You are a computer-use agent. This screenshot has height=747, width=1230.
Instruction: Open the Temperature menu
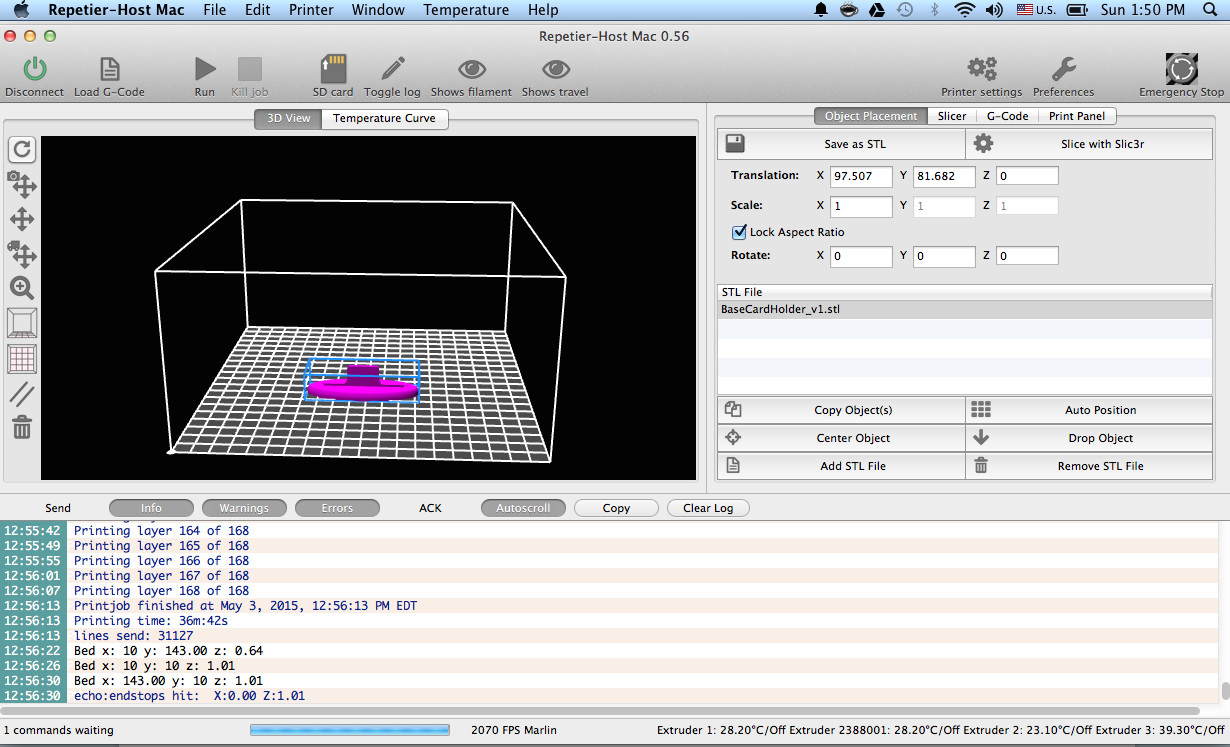click(x=466, y=10)
